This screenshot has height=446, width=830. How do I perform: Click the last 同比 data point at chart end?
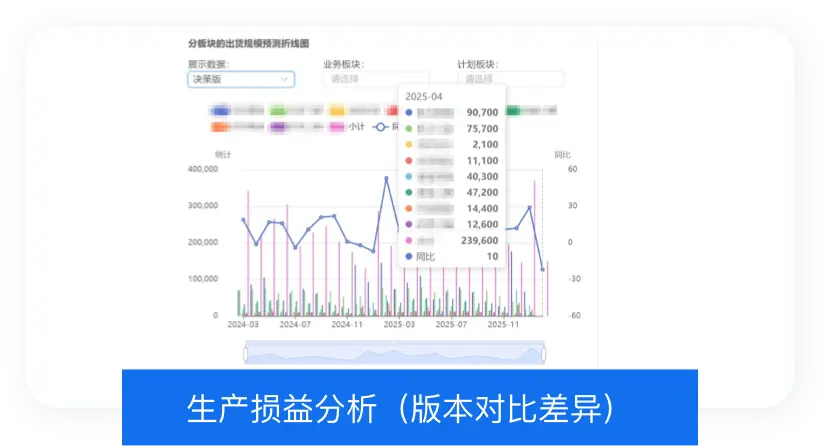(x=543, y=269)
